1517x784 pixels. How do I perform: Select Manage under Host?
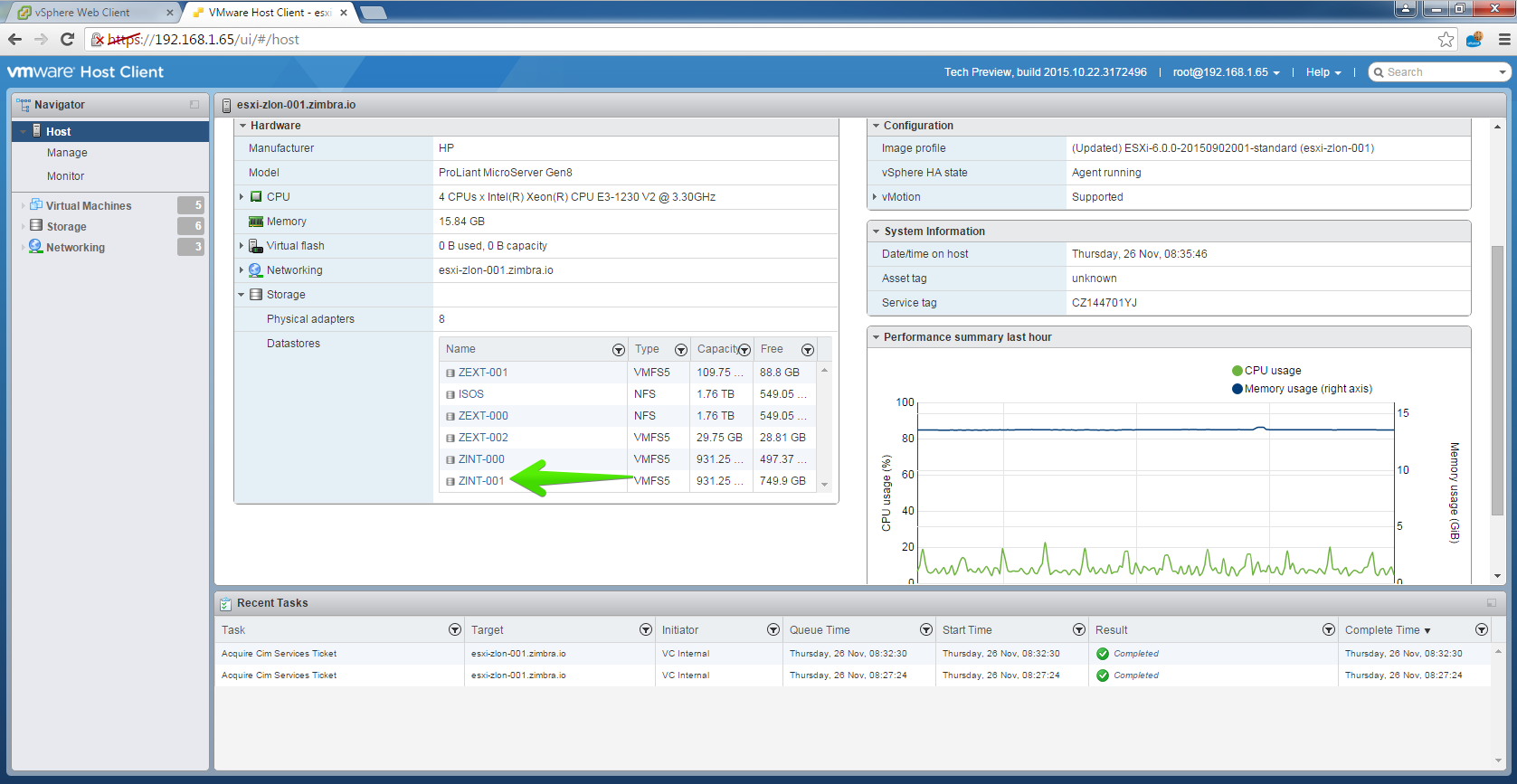pyautogui.click(x=67, y=153)
